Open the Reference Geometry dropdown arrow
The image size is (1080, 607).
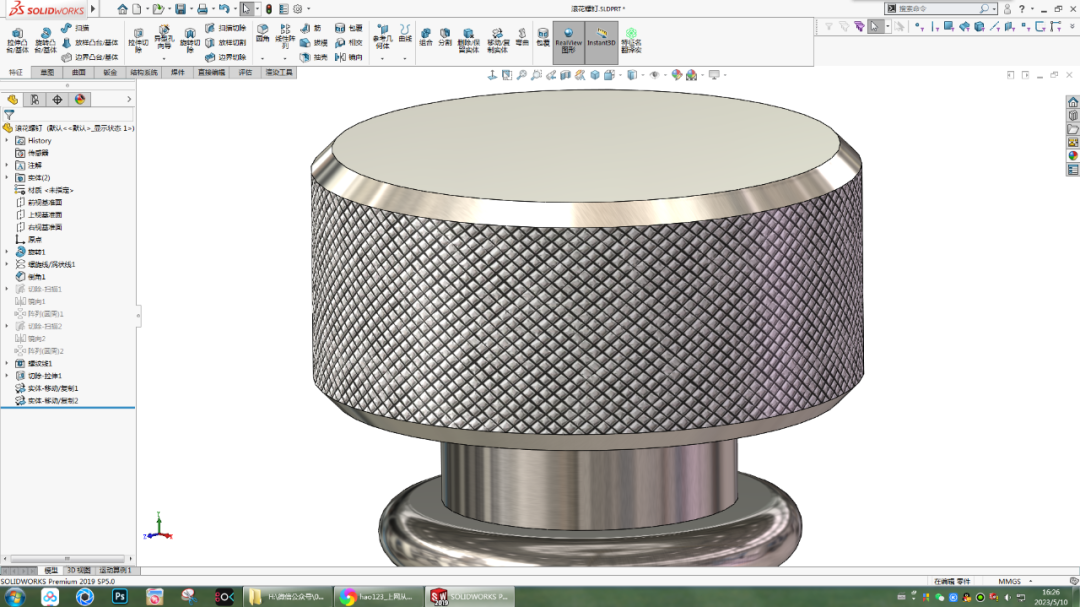point(381,59)
